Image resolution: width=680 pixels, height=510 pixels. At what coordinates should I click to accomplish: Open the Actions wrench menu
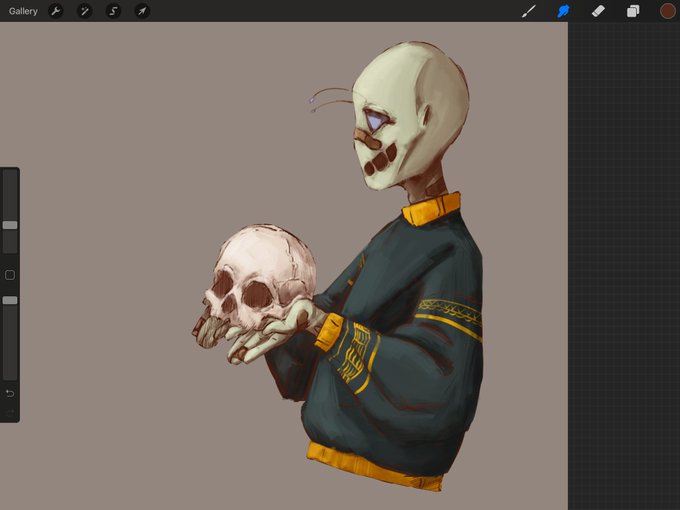tap(56, 11)
